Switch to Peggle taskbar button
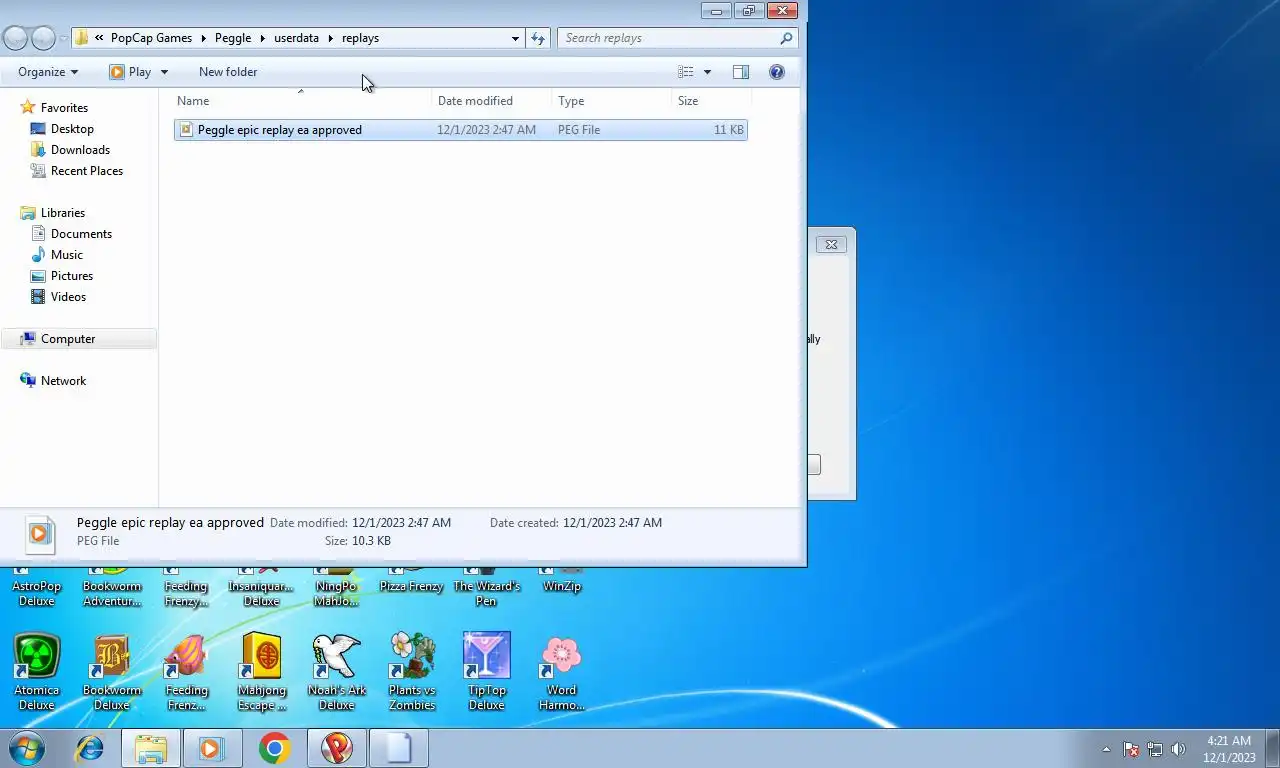This screenshot has width=1280, height=768. coord(337,748)
